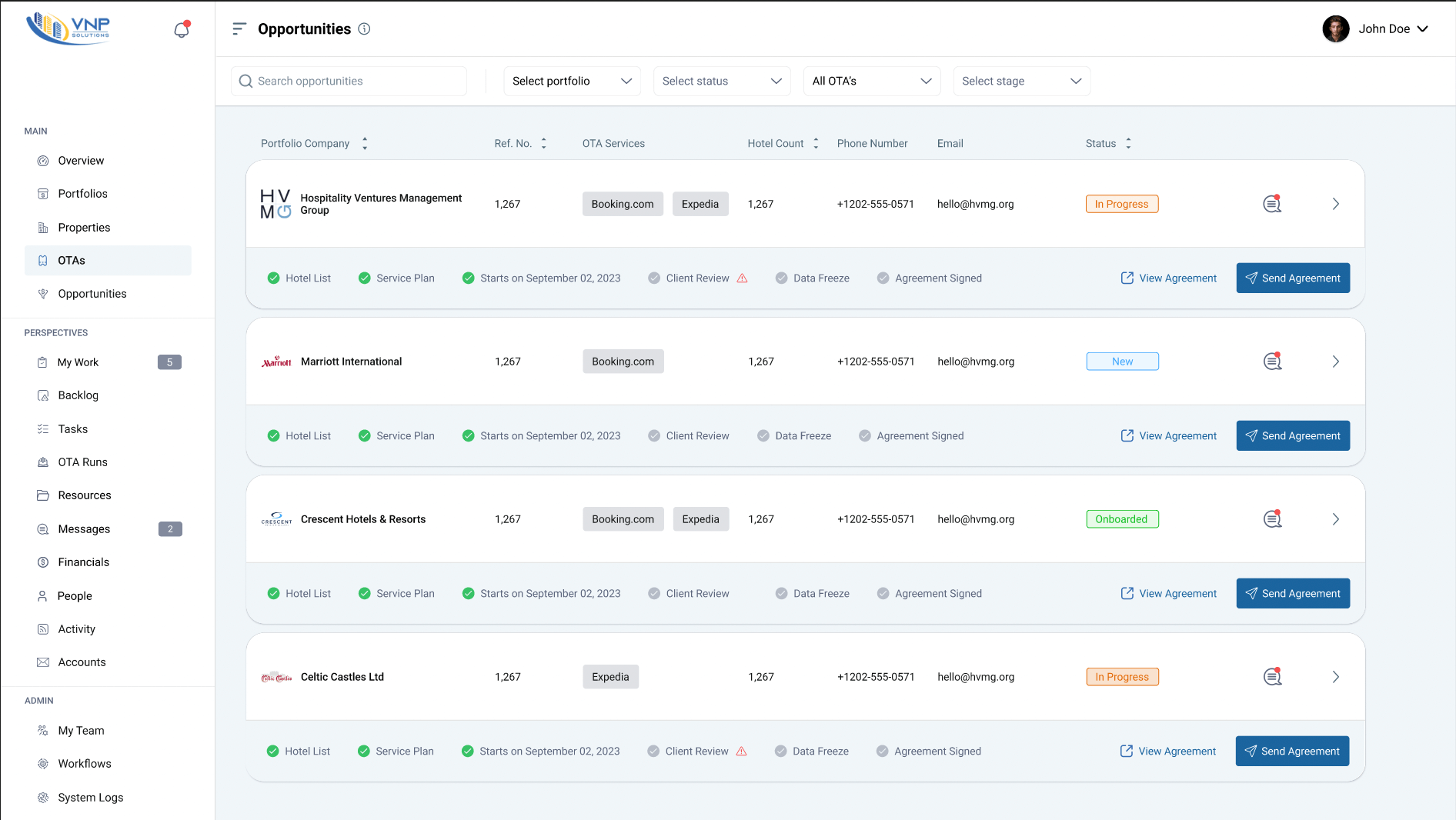Click Agreement Signed step for Hospitality Ventures
Screen dimensions: 1456x820
pos(929,278)
